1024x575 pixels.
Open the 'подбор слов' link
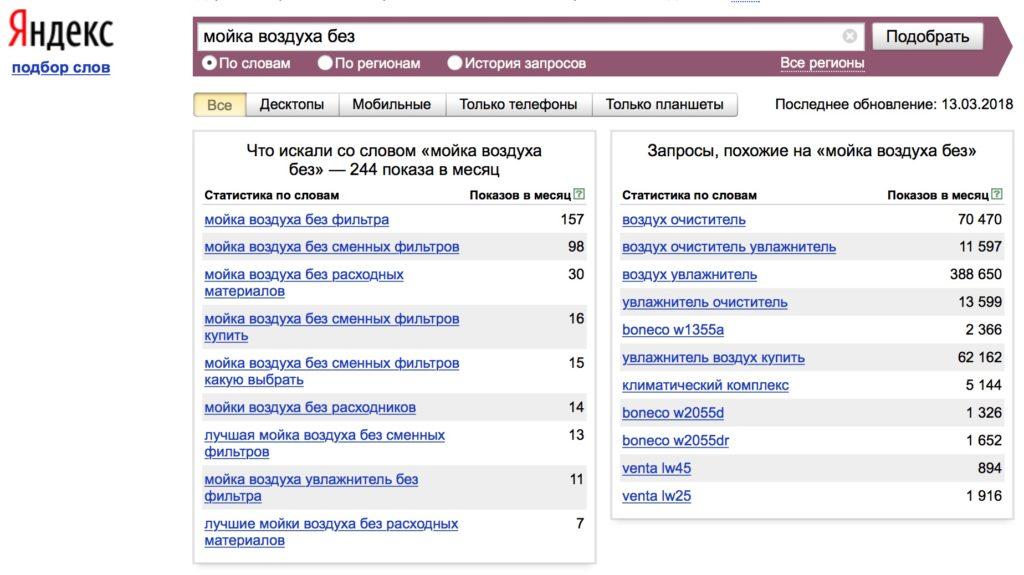pyautogui.click(x=61, y=68)
